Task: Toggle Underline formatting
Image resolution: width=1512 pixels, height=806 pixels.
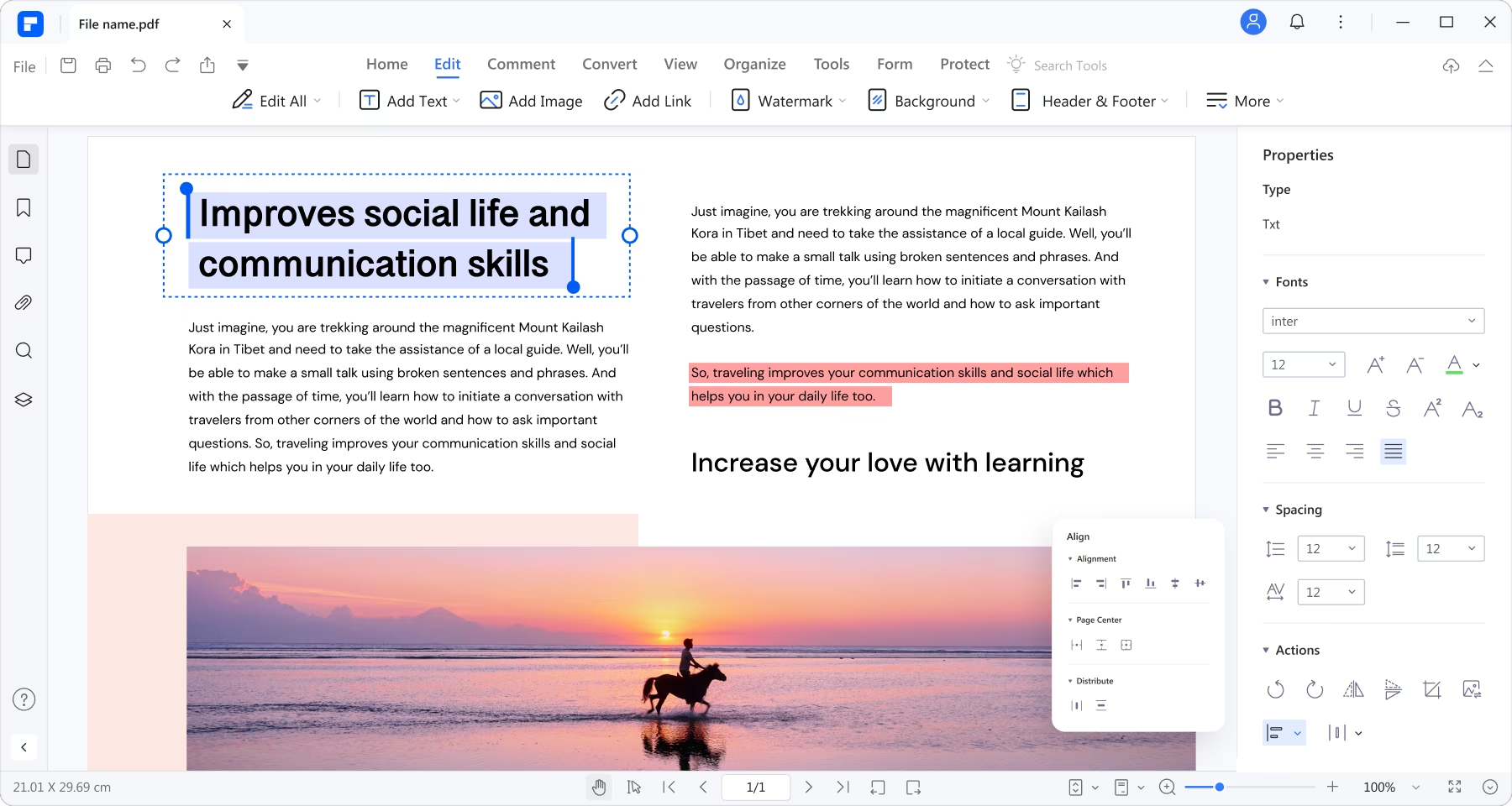Action: click(1354, 408)
